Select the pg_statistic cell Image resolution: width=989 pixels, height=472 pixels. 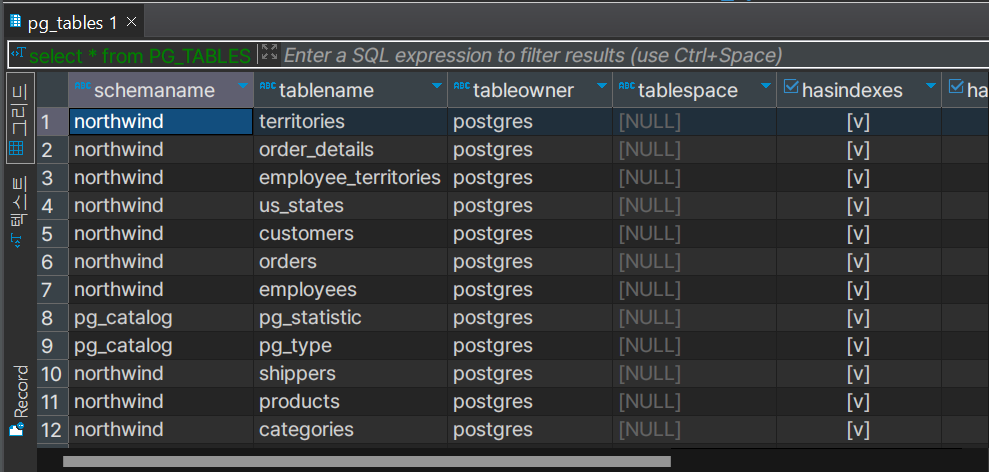click(351, 317)
